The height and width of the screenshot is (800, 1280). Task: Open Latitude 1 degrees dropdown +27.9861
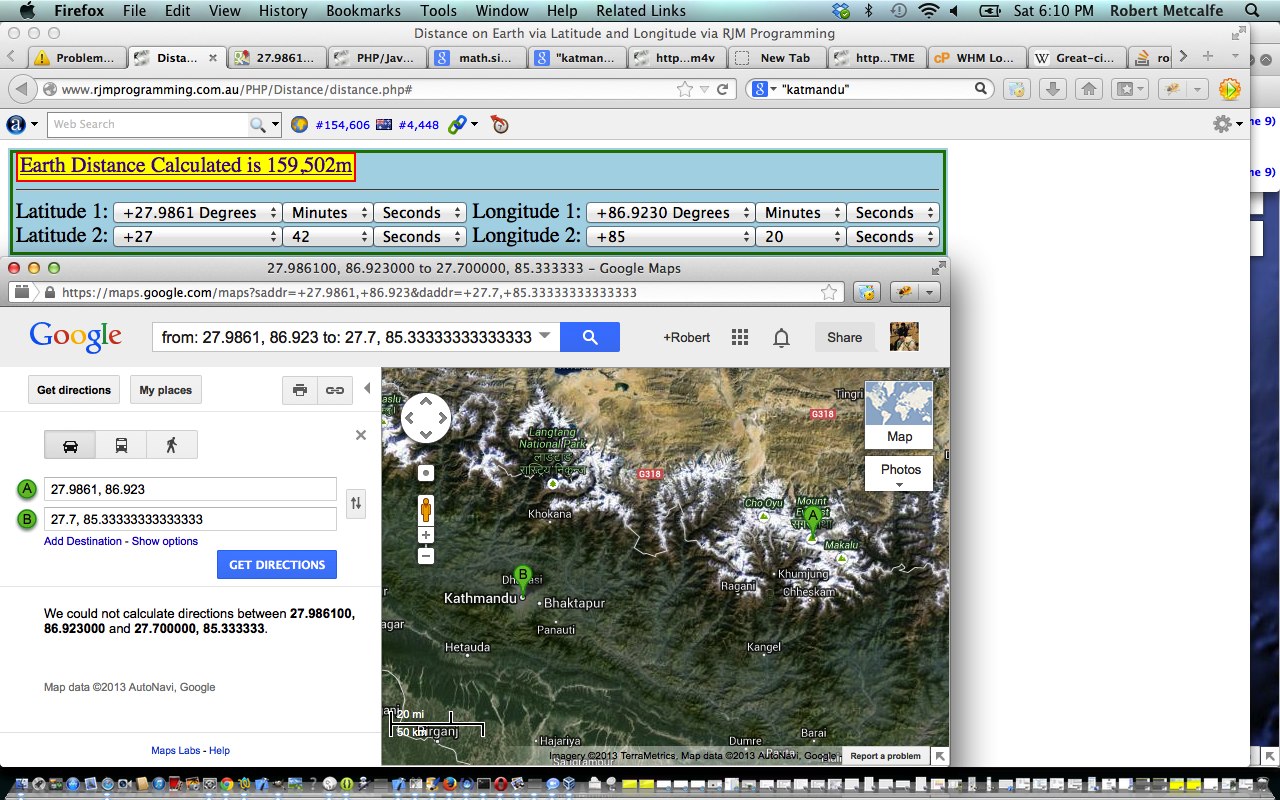click(x=197, y=213)
